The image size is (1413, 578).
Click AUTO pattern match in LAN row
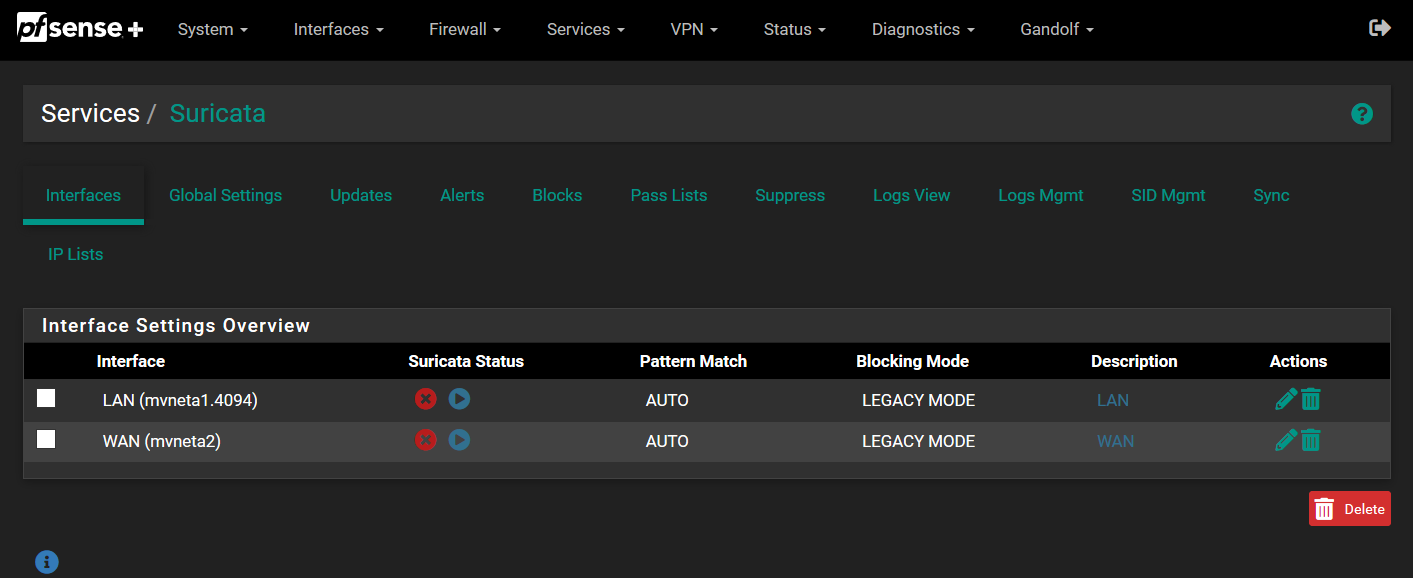(x=667, y=400)
